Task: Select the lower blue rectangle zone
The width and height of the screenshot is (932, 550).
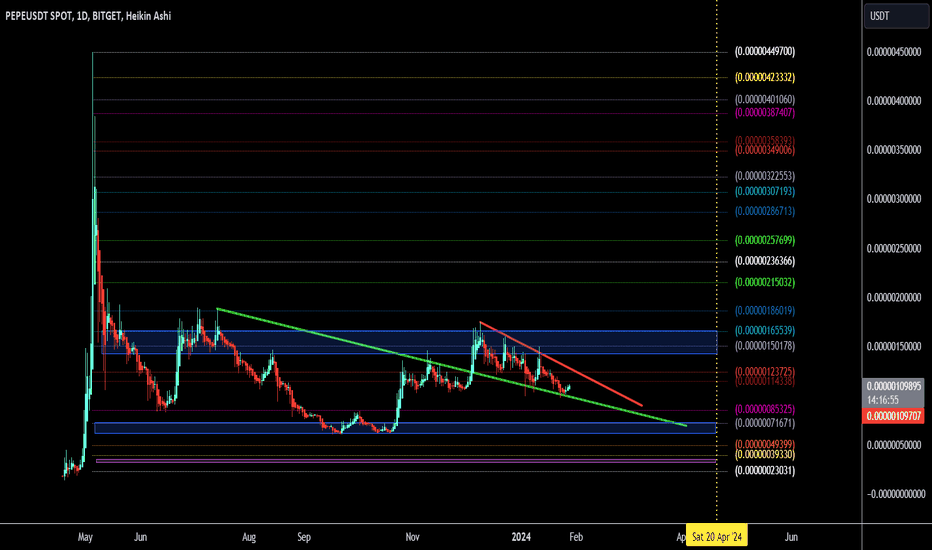Action: [x=405, y=428]
